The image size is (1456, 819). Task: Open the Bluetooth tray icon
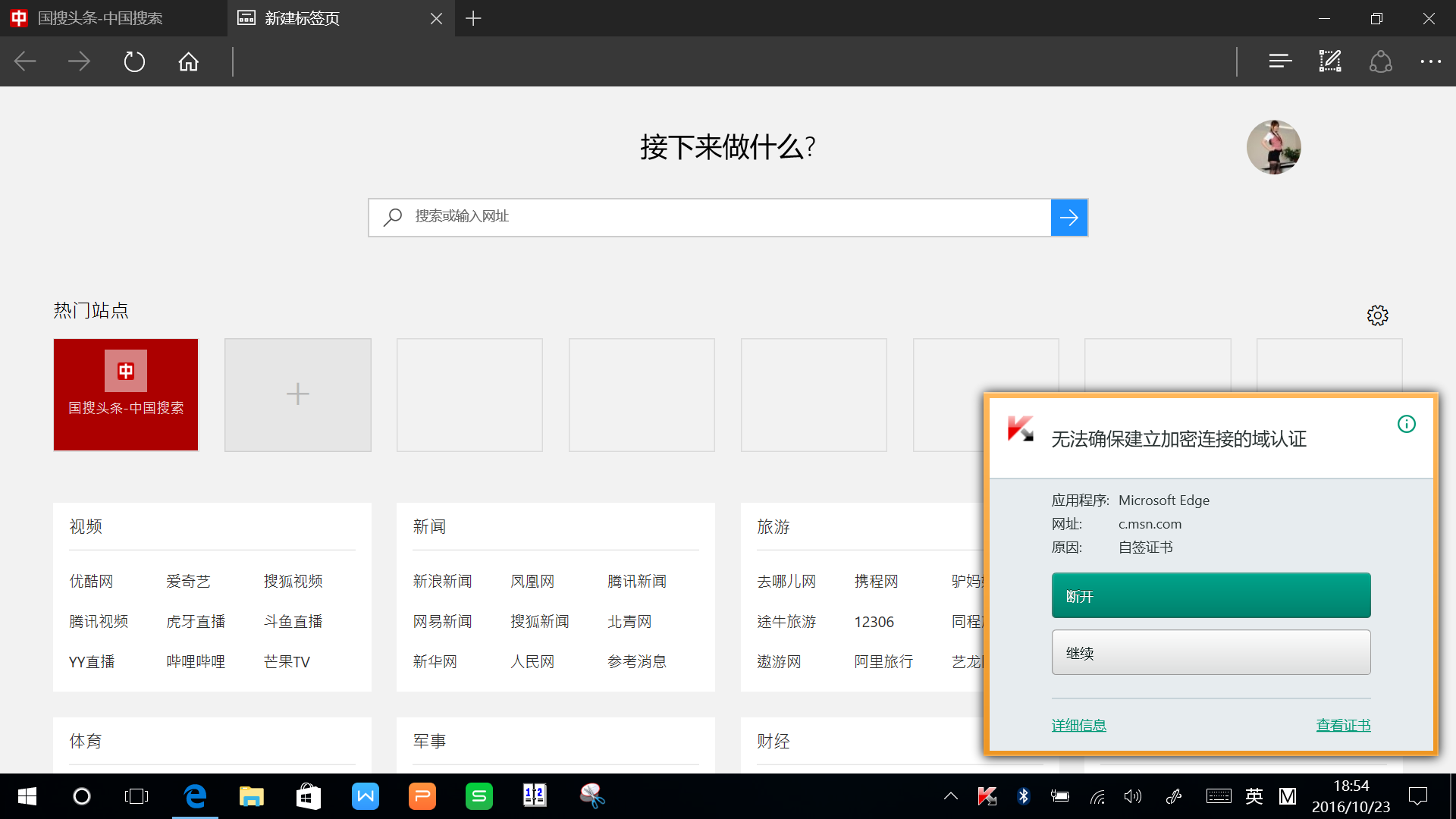coord(1024,796)
